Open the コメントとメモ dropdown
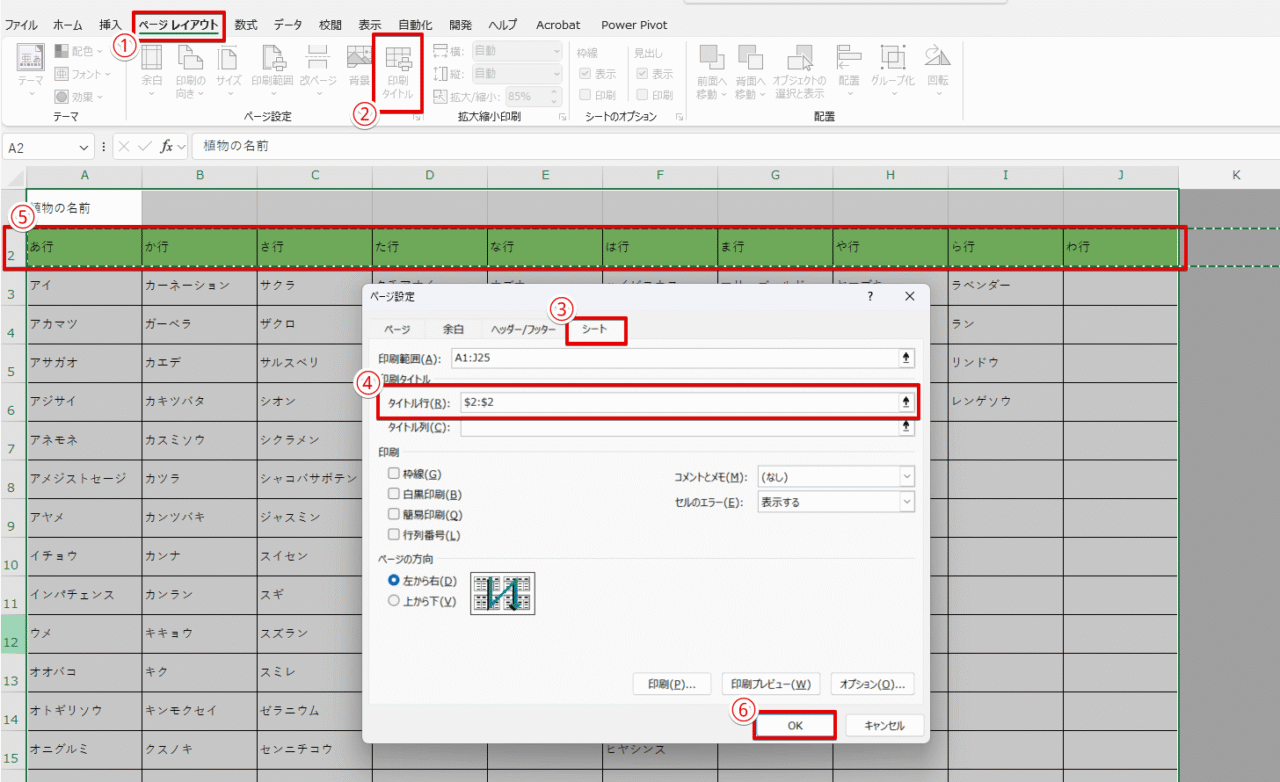 (x=905, y=476)
